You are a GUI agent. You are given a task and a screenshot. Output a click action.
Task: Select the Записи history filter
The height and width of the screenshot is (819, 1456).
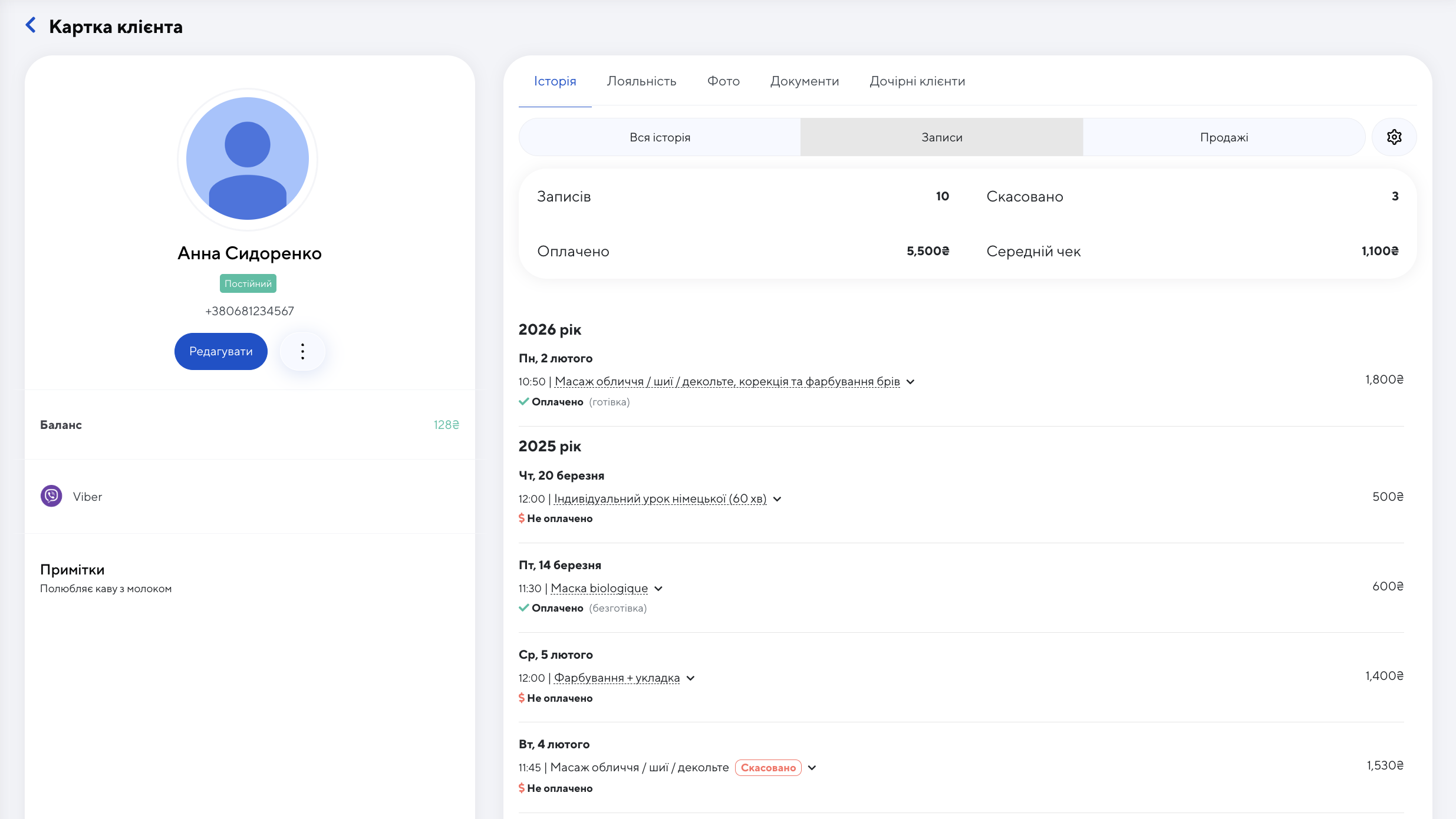[x=941, y=137]
